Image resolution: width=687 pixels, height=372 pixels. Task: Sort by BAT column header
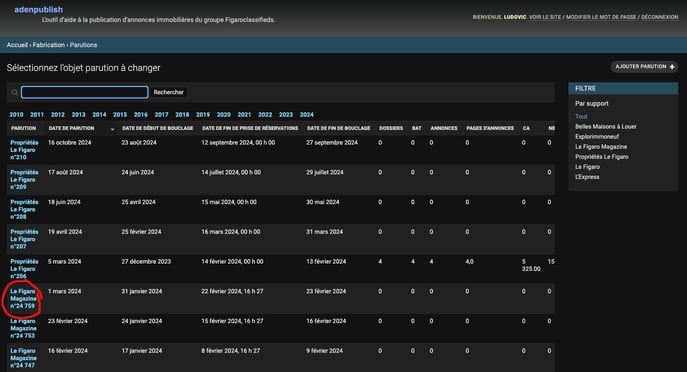click(416, 128)
